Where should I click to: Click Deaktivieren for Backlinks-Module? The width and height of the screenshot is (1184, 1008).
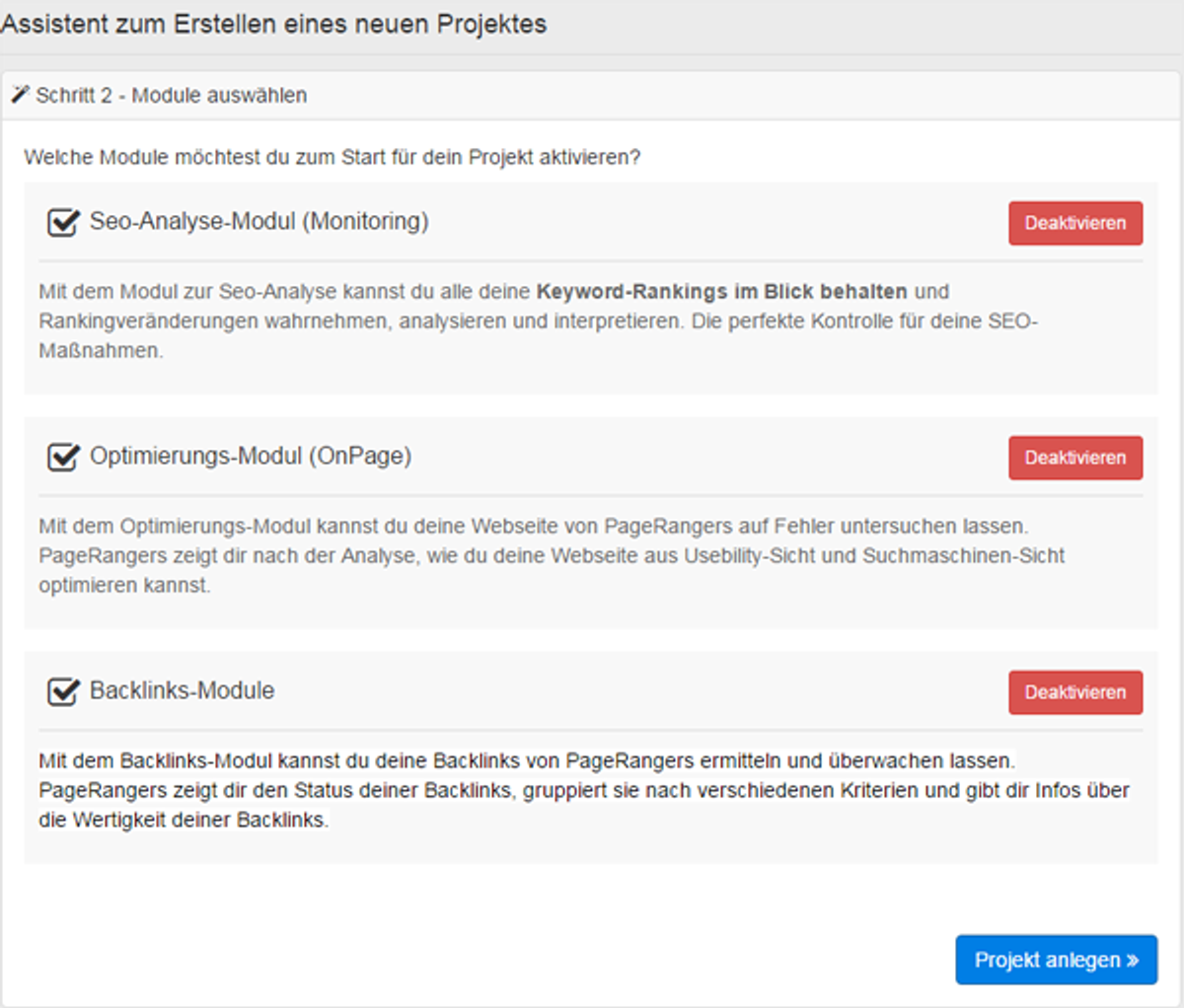1075,692
